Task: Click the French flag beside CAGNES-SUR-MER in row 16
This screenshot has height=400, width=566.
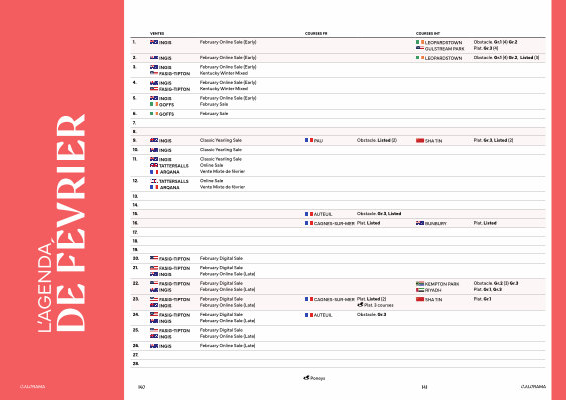Action: (309, 223)
